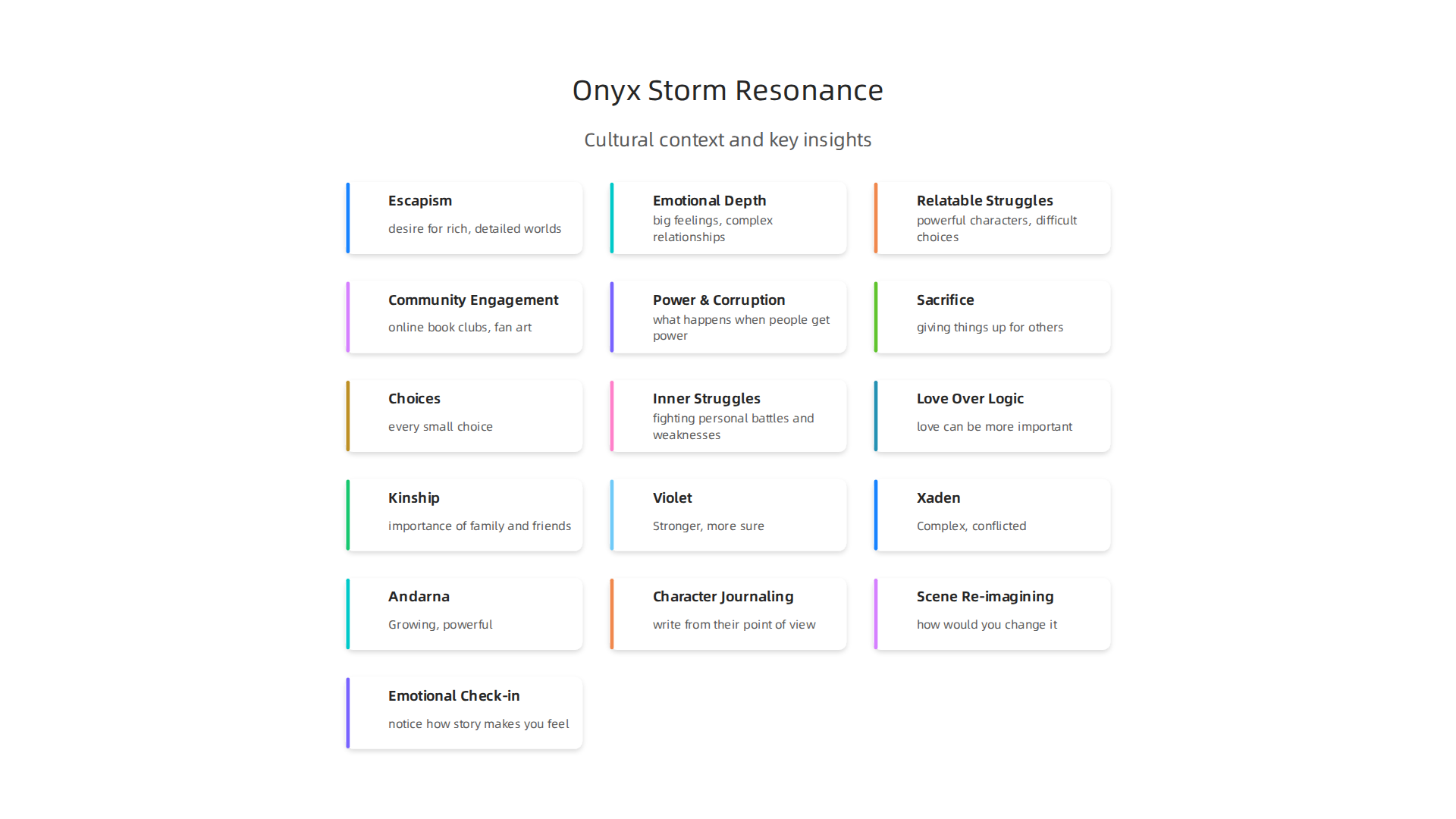Click the 'Onyx Storm Resonance' title
Screen dimensions: 1456x819
(x=728, y=90)
